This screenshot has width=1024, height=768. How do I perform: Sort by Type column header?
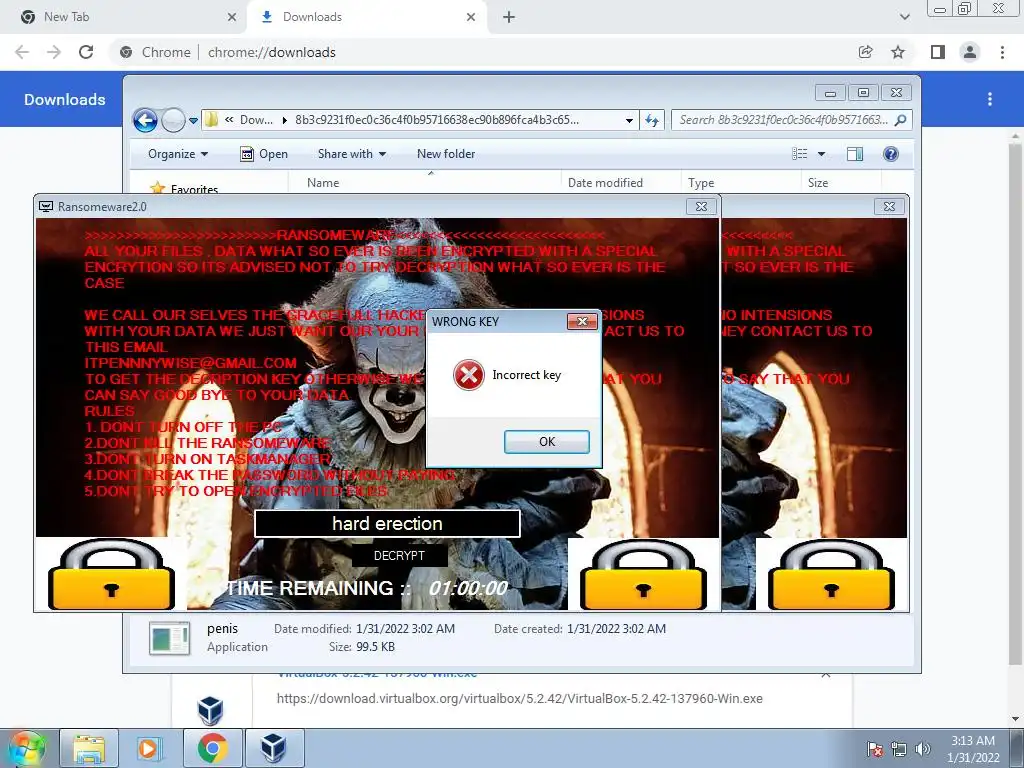pyautogui.click(x=741, y=183)
